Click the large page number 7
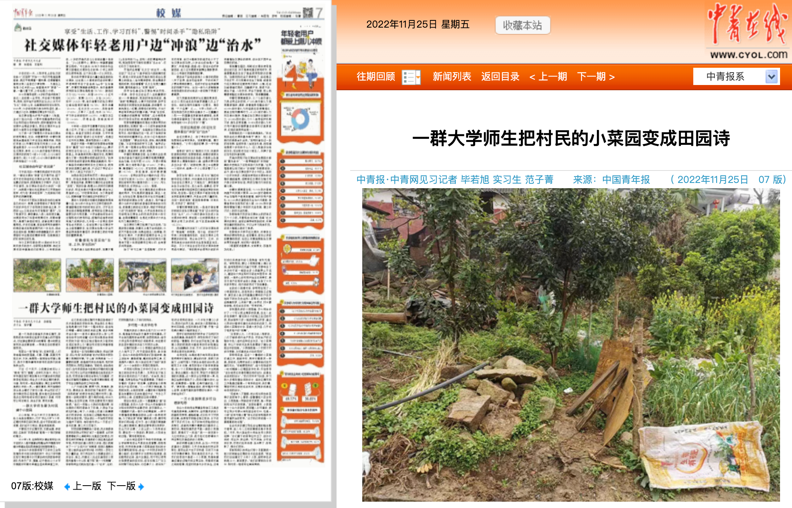This screenshot has height=508, width=792. (319, 13)
